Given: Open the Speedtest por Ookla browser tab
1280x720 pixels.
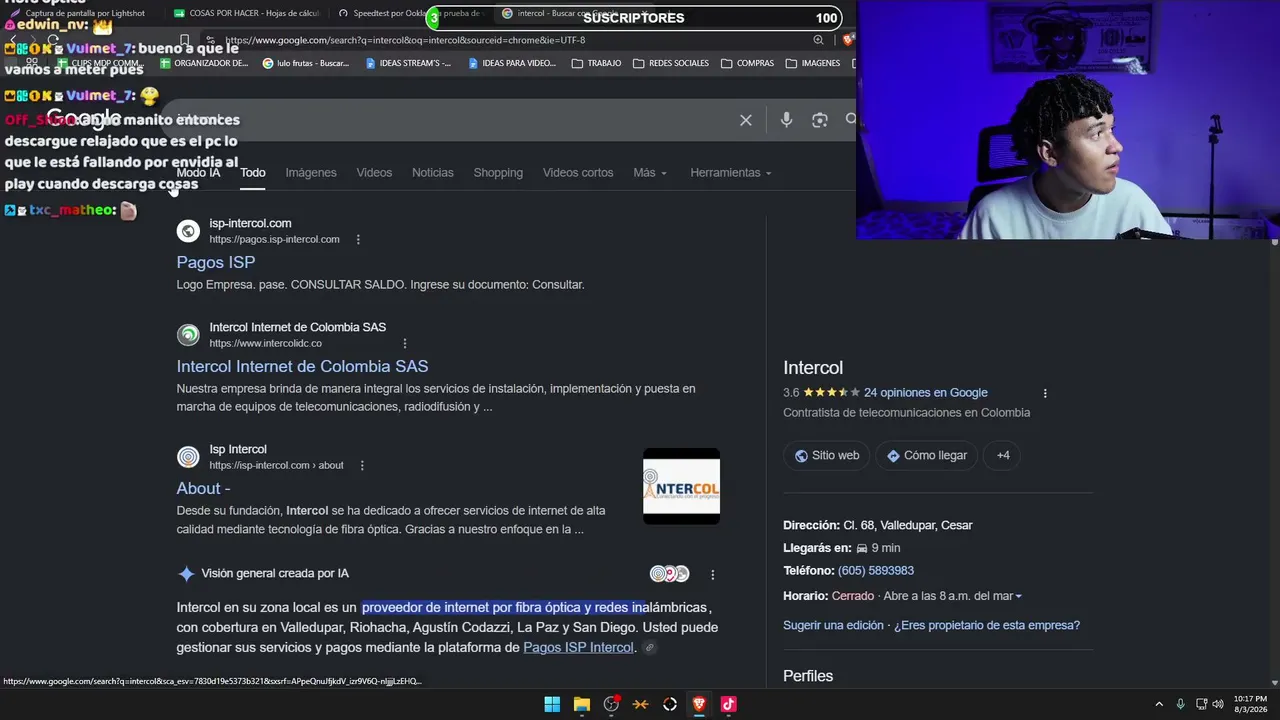Looking at the screenshot, I should [x=410, y=14].
